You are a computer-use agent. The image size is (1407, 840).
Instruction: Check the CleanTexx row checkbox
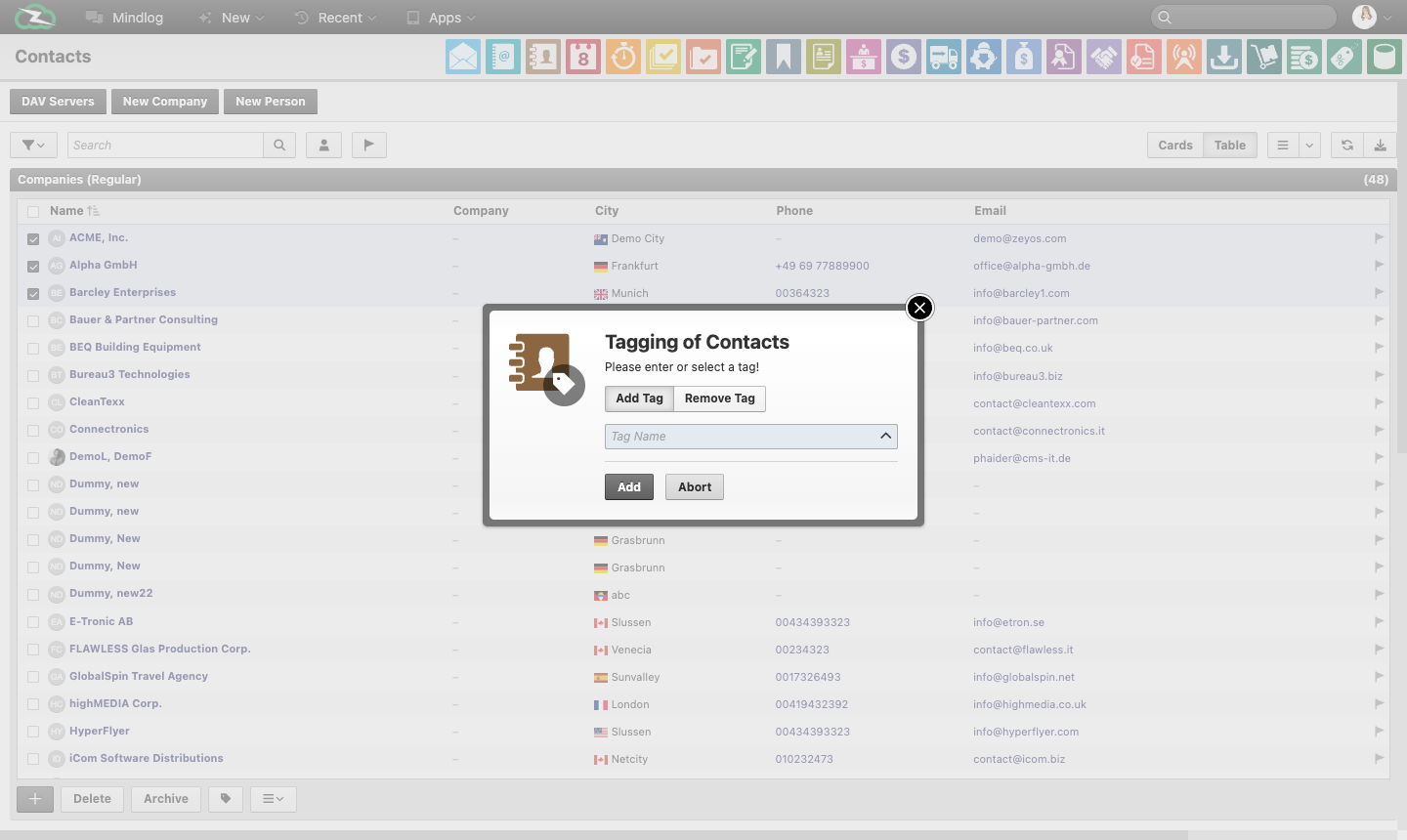coord(33,403)
